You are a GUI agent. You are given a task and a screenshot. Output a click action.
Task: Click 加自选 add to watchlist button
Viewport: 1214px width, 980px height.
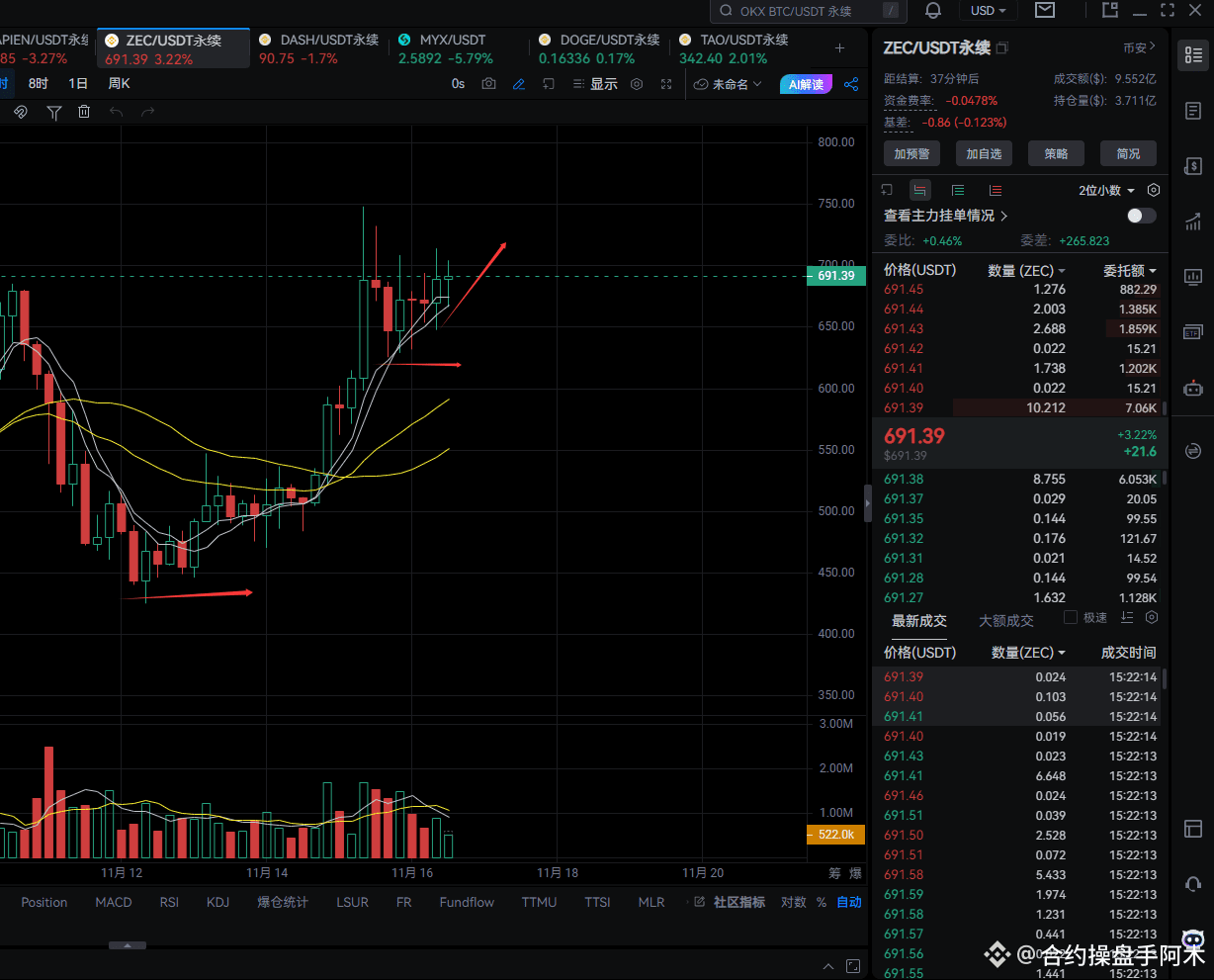click(x=984, y=153)
